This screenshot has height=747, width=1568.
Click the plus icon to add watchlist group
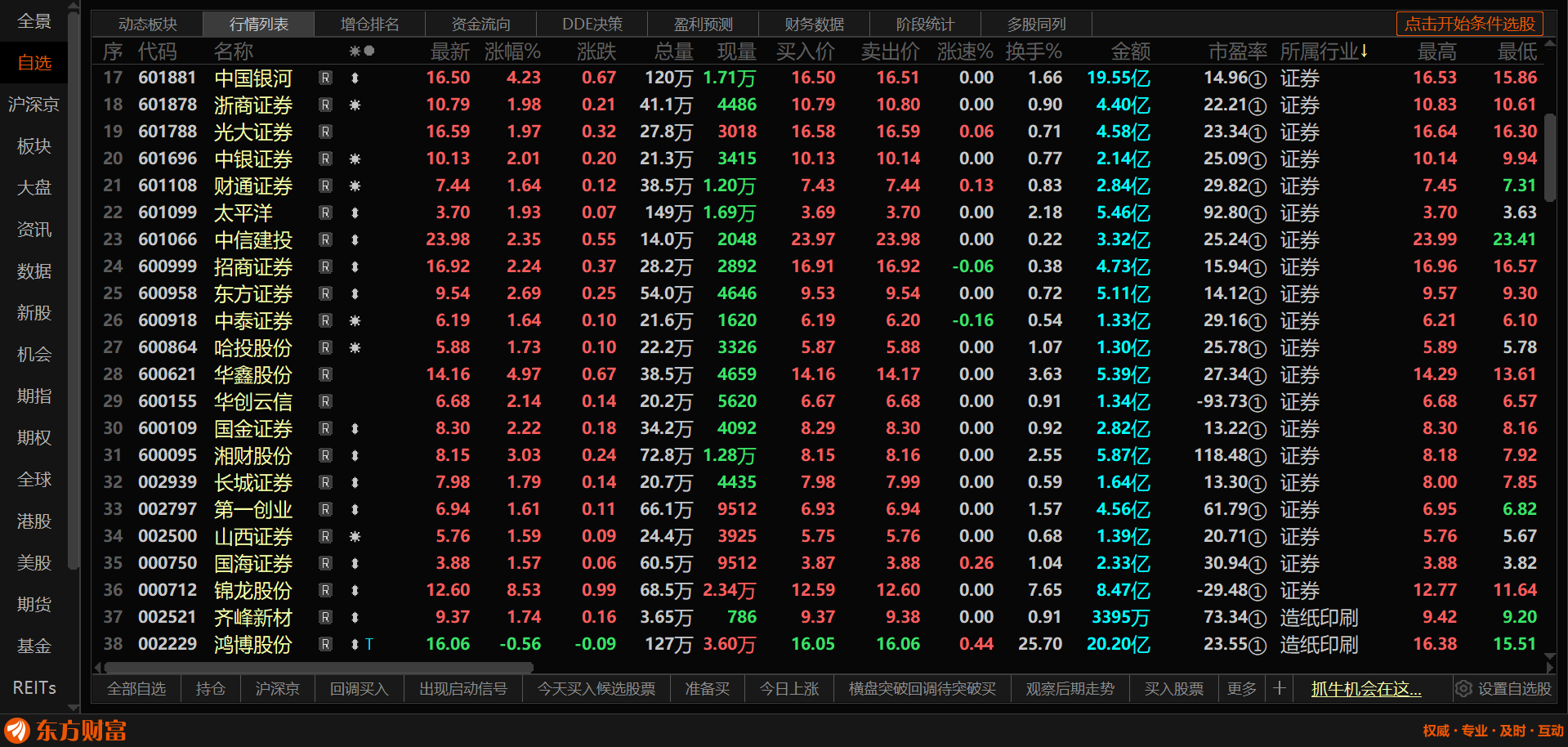tap(1280, 689)
